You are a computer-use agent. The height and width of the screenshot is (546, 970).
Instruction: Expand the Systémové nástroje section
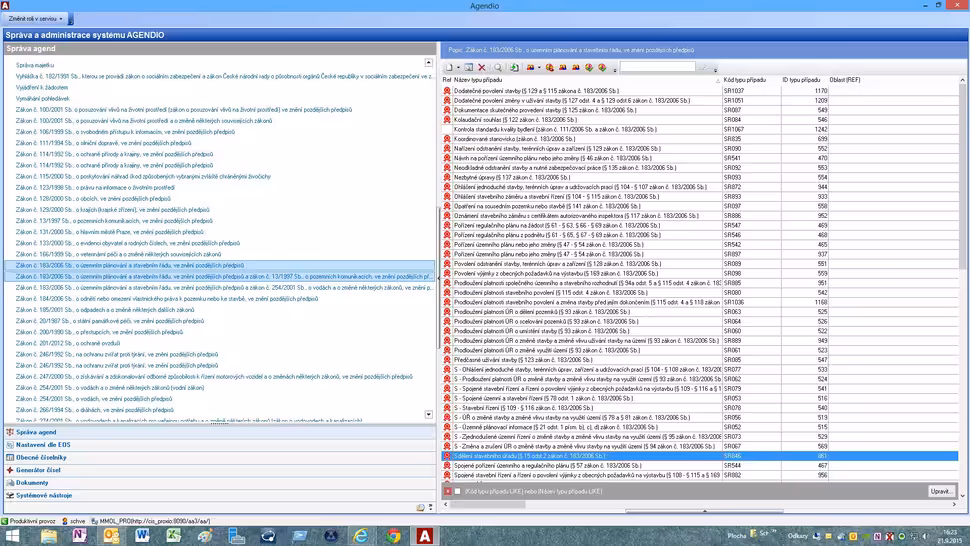click(x=43, y=495)
